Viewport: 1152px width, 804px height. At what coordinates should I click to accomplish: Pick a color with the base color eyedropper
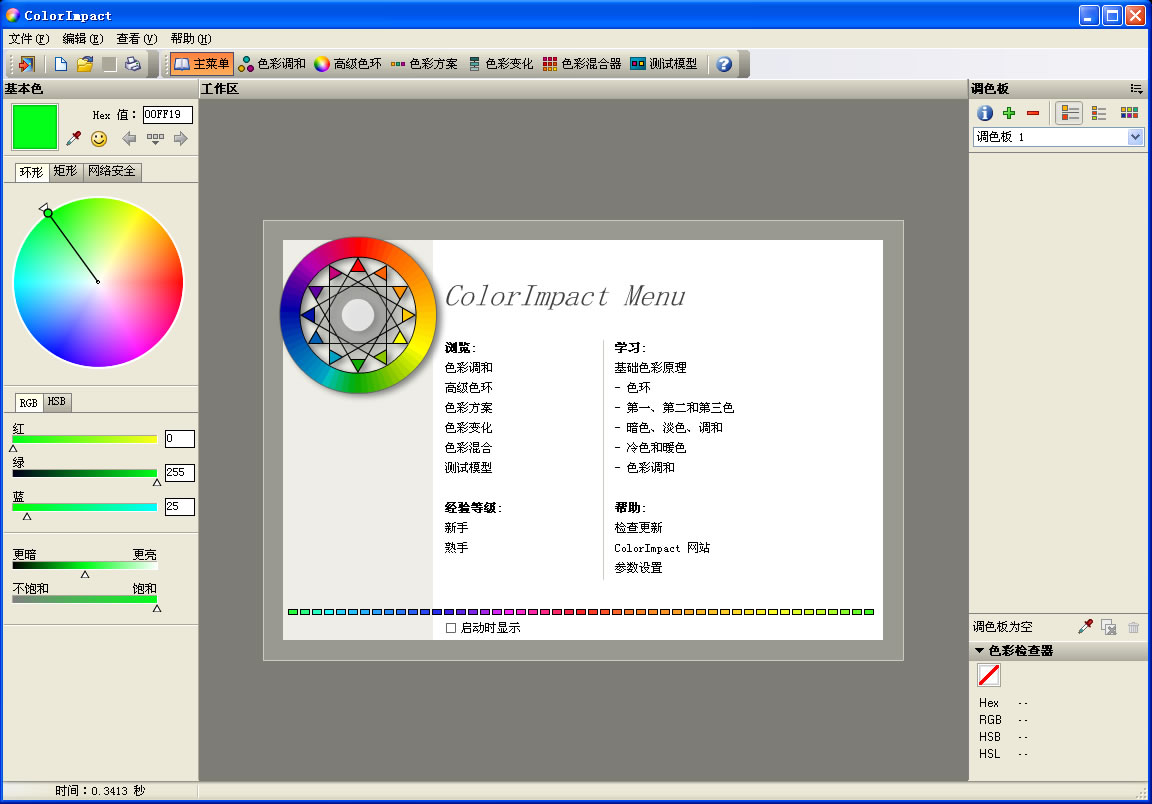(73, 138)
